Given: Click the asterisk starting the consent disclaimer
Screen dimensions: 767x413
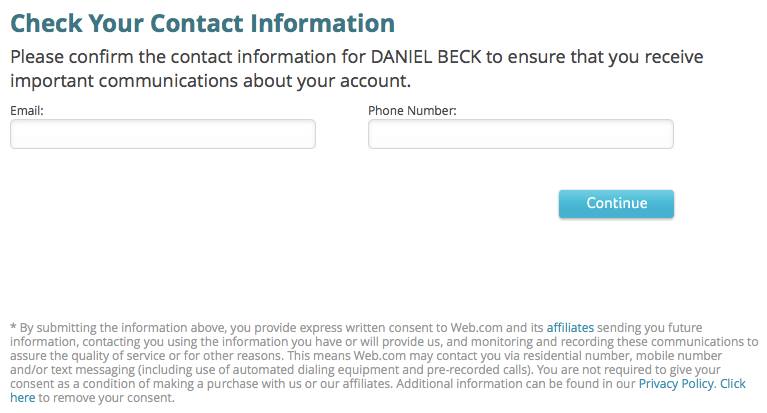Looking at the screenshot, I should tap(12, 328).
